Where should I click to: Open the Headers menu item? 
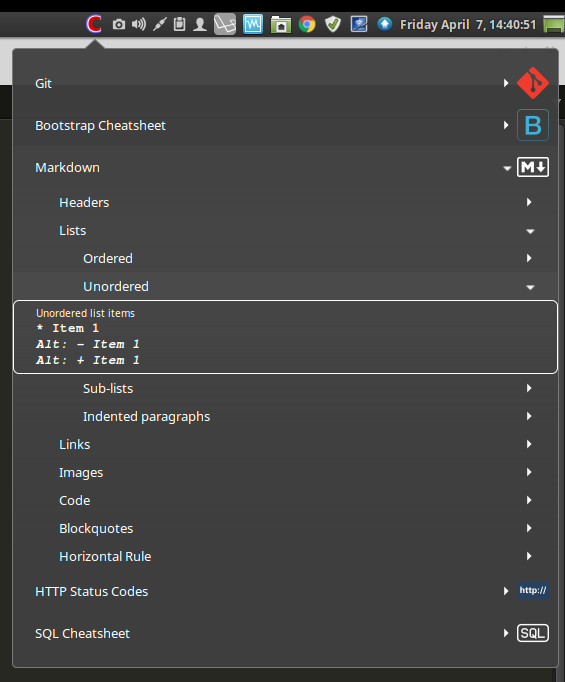click(285, 202)
